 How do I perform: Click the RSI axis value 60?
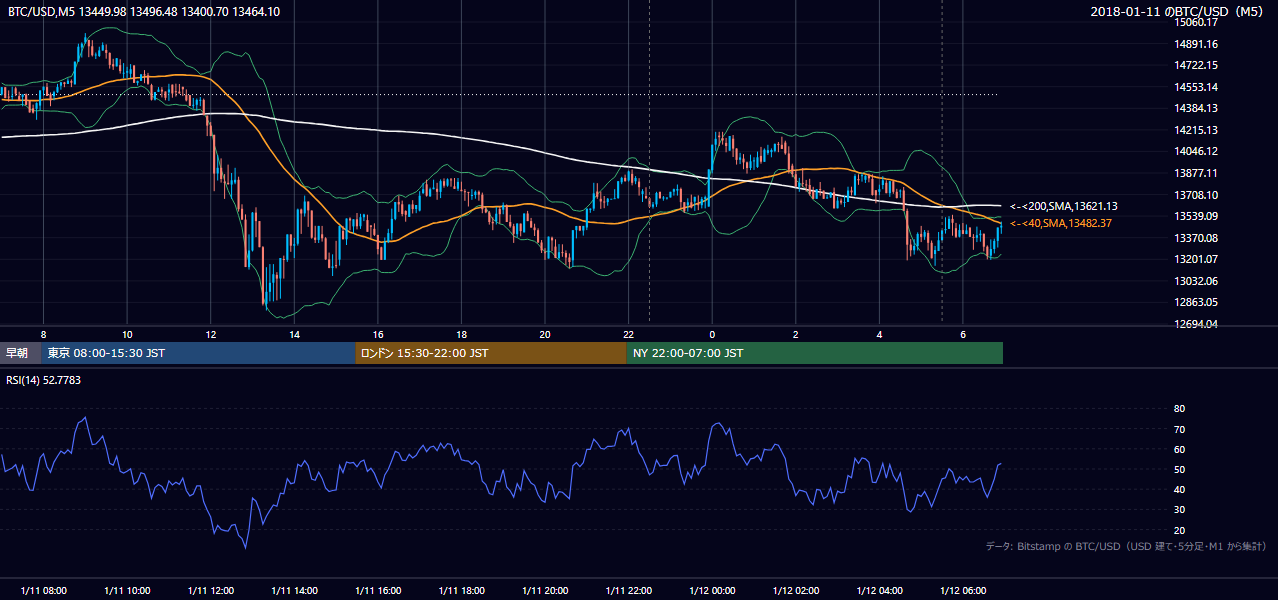1179,449
